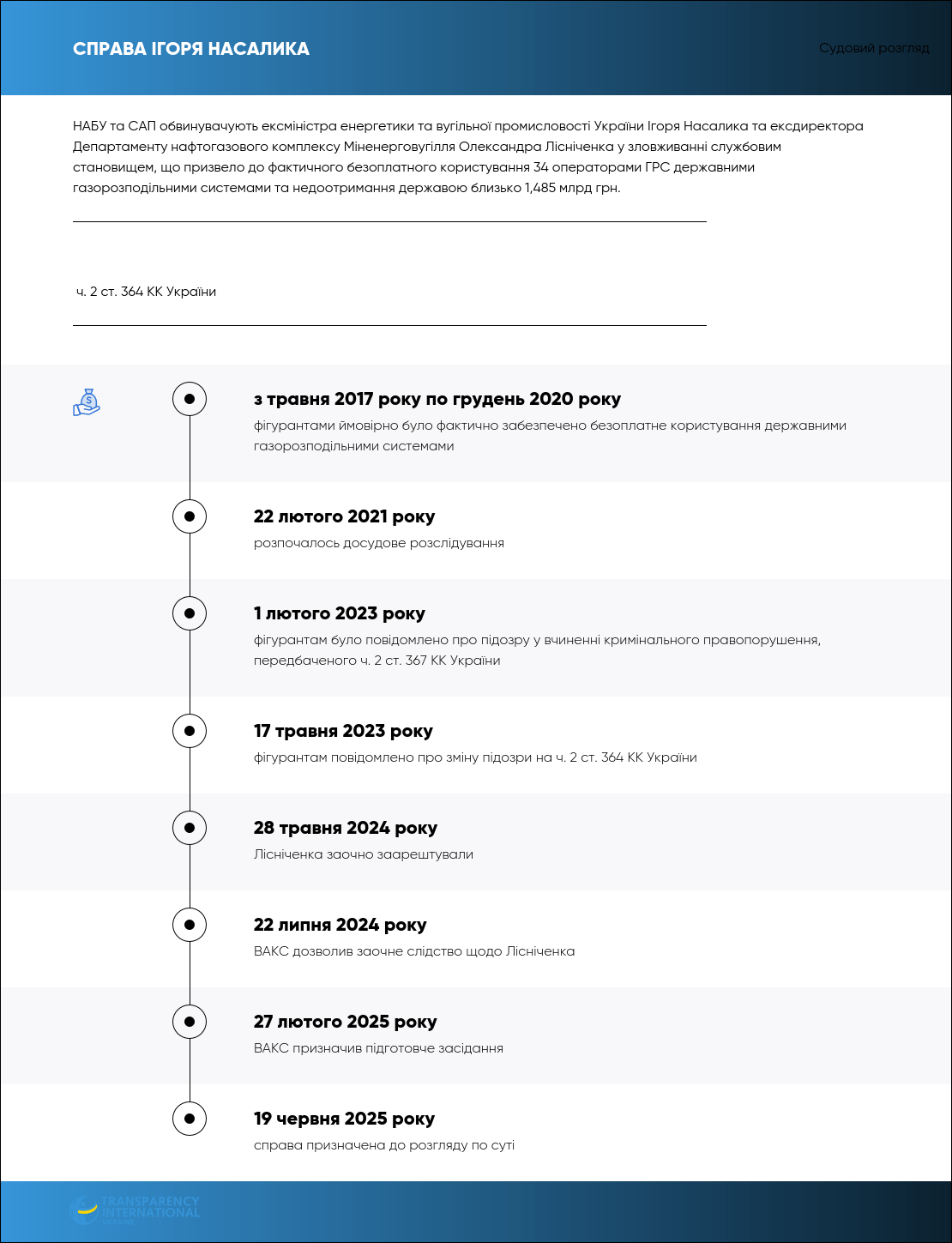The height and width of the screenshot is (1243, 952).
Task: Click the 'Судовий розгляд' status label
Action: pyautogui.click(x=874, y=48)
